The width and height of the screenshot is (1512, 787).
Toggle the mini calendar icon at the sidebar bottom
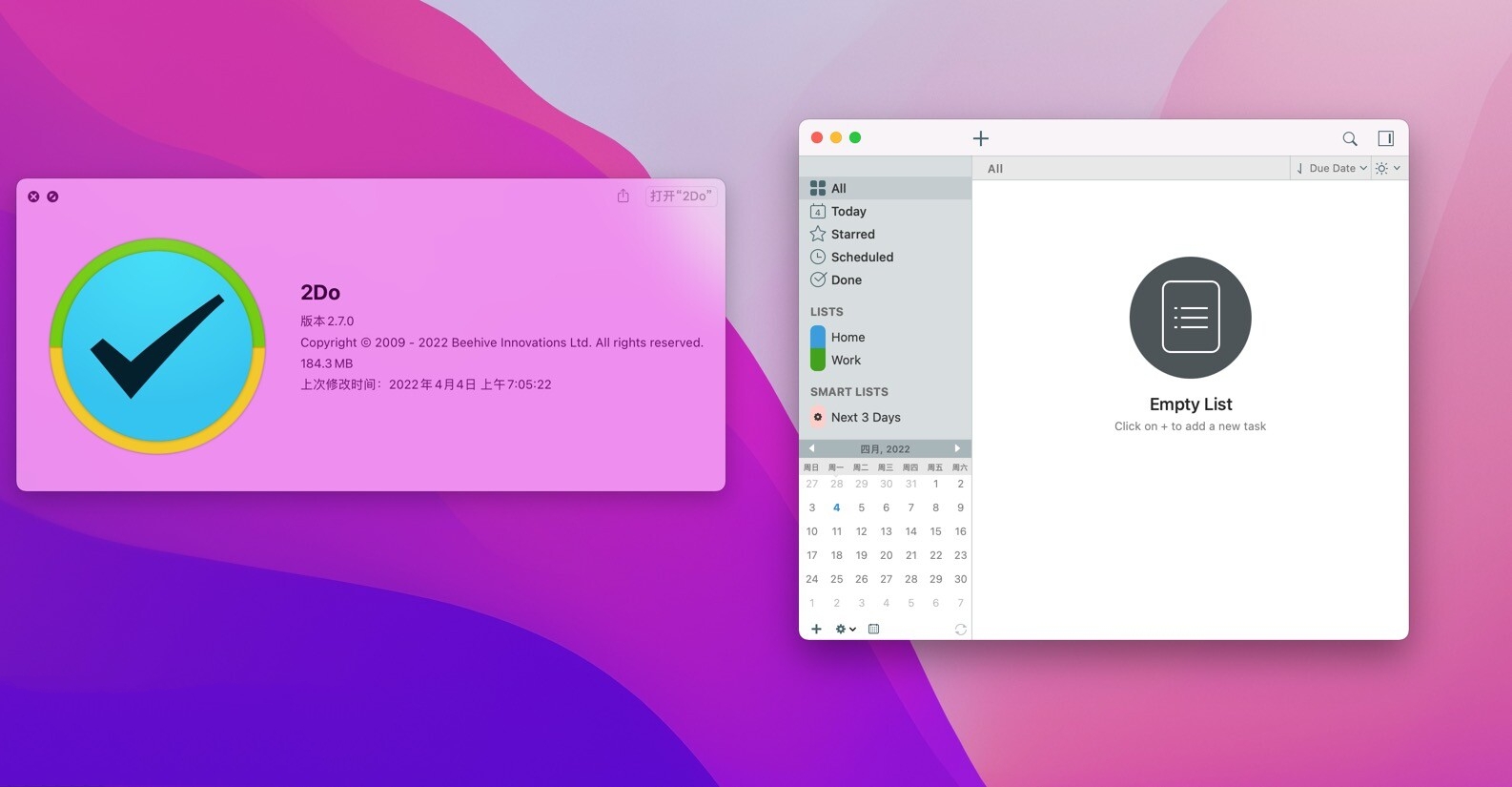873,629
